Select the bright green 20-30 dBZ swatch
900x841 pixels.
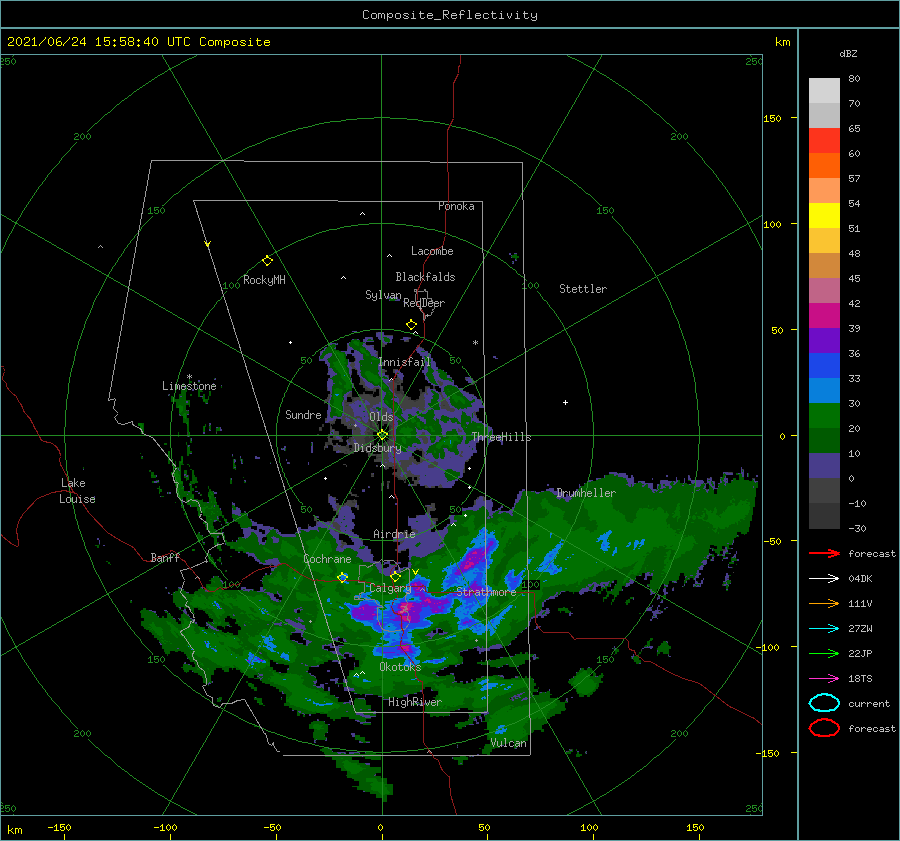pos(824,416)
